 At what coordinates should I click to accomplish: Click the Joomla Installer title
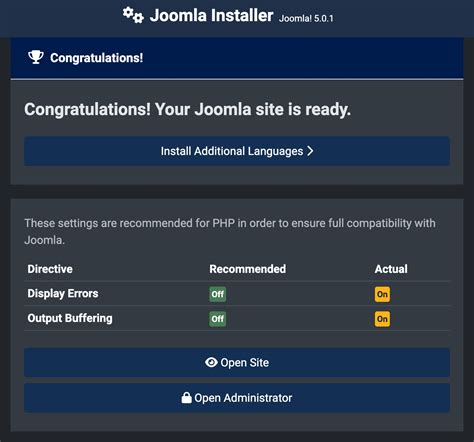(x=211, y=16)
